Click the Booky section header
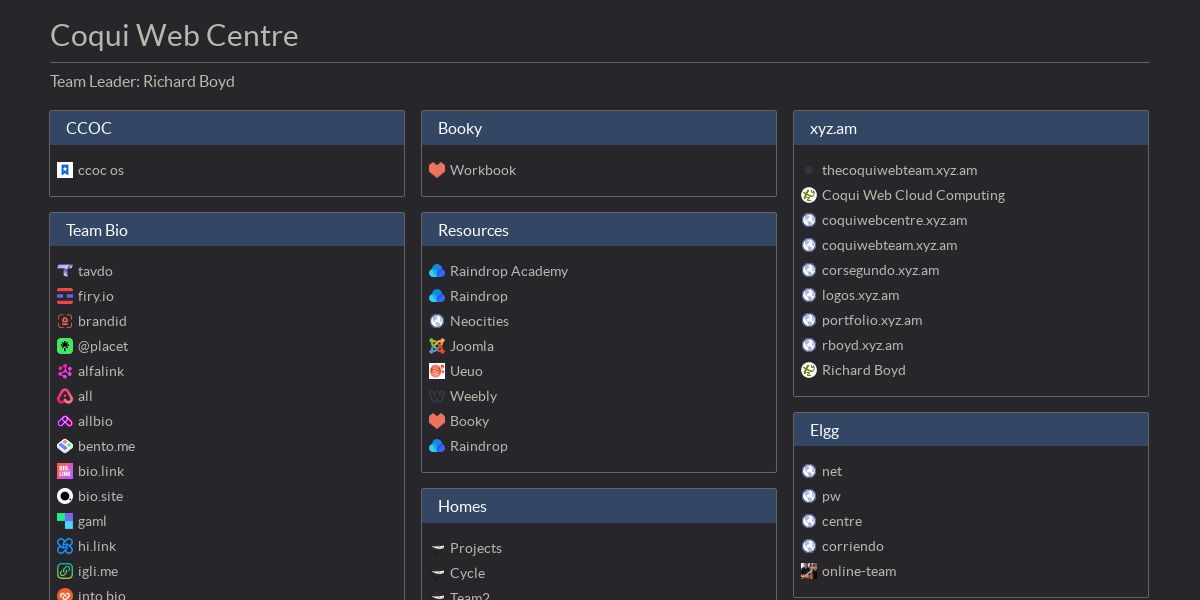 click(x=599, y=128)
